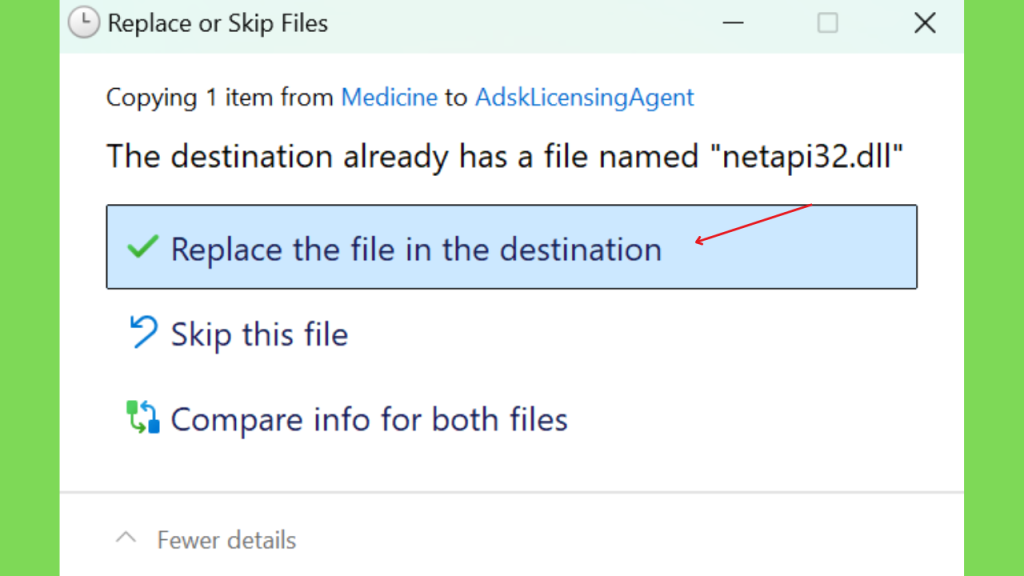Close the Replace or Skip Files dialog

[x=925, y=23]
